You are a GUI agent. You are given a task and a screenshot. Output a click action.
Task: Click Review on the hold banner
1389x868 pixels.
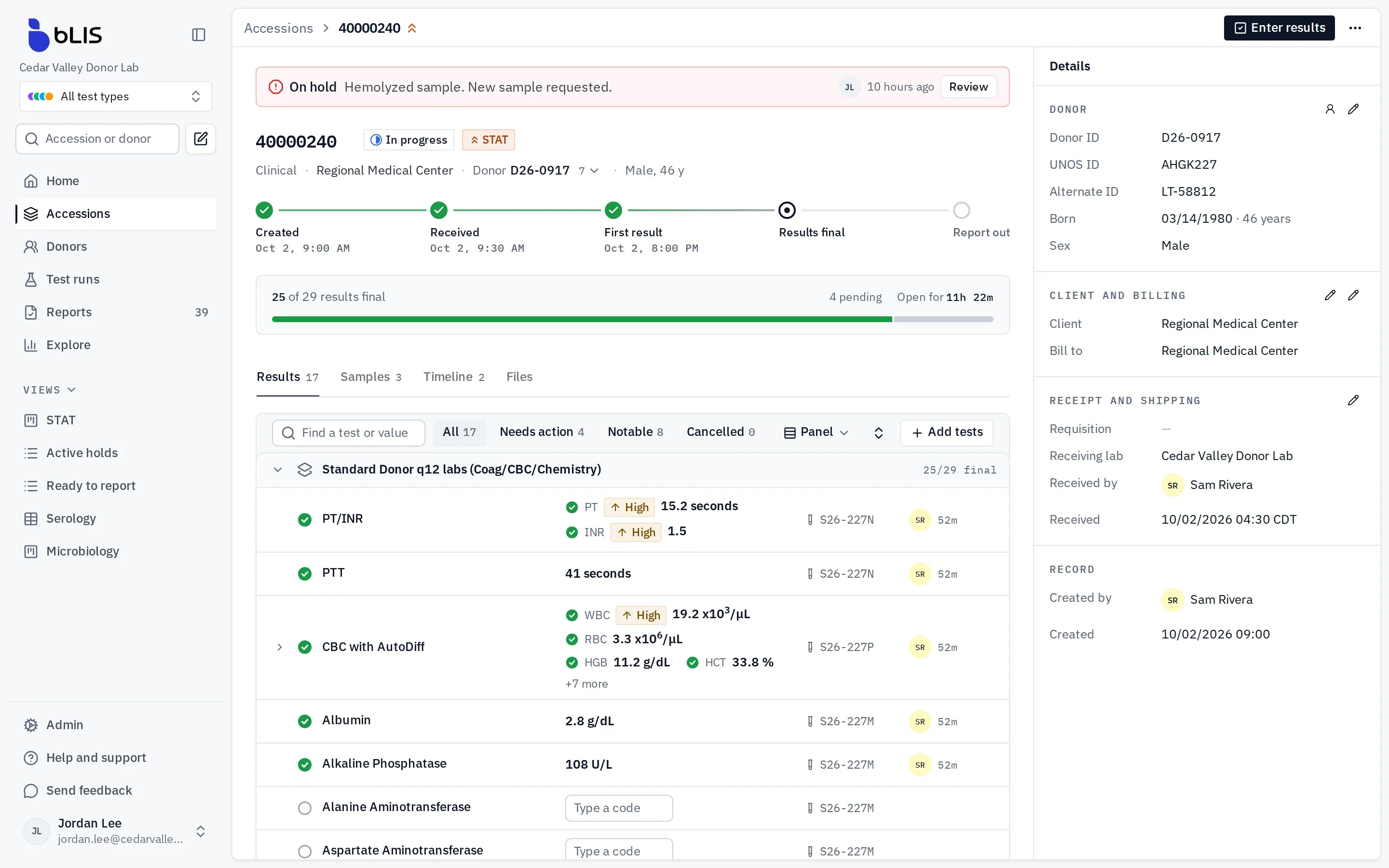tap(968, 87)
